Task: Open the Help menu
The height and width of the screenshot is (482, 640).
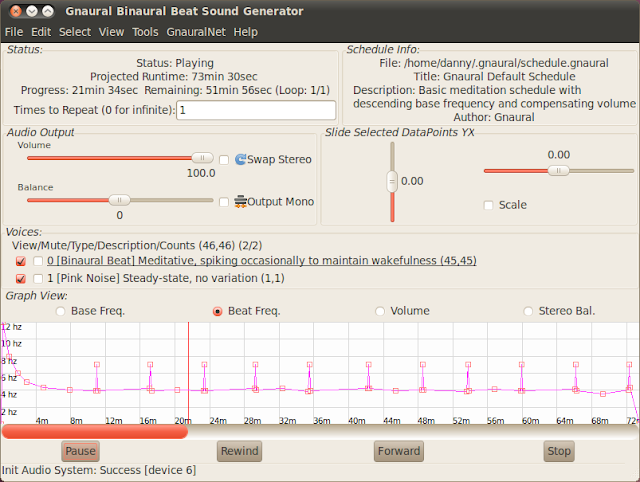Action: pos(245,32)
